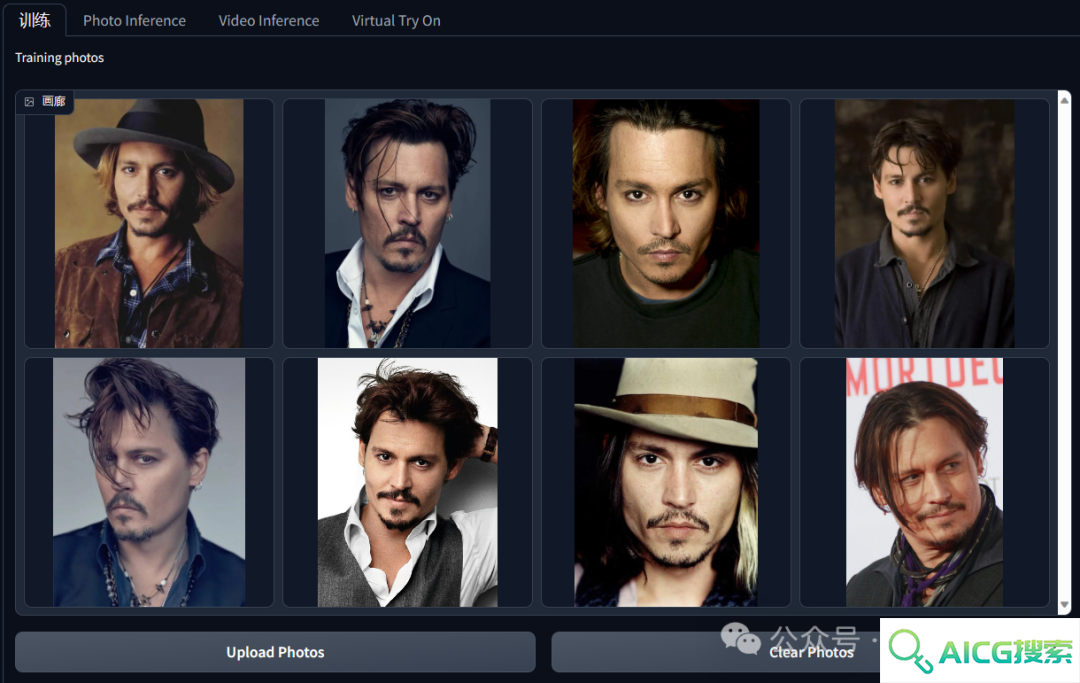Select photo with red MORTDECAI backdrop
This screenshot has height=683, width=1080.
click(924, 482)
